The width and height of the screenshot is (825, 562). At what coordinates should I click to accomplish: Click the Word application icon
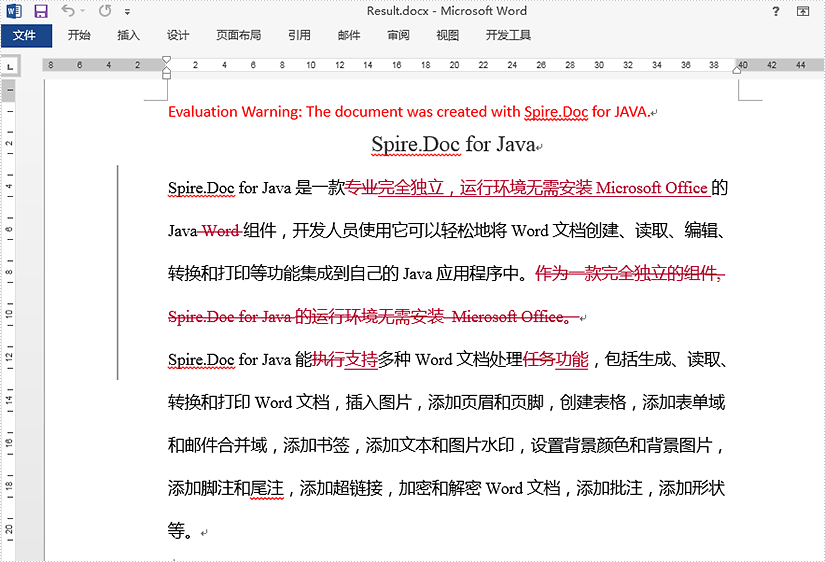click(14, 11)
